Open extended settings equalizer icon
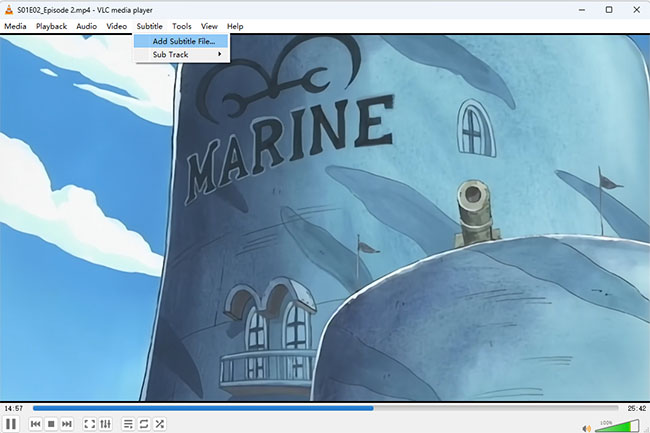Image resolution: width=650 pixels, height=433 pixels. coord(105,424)
